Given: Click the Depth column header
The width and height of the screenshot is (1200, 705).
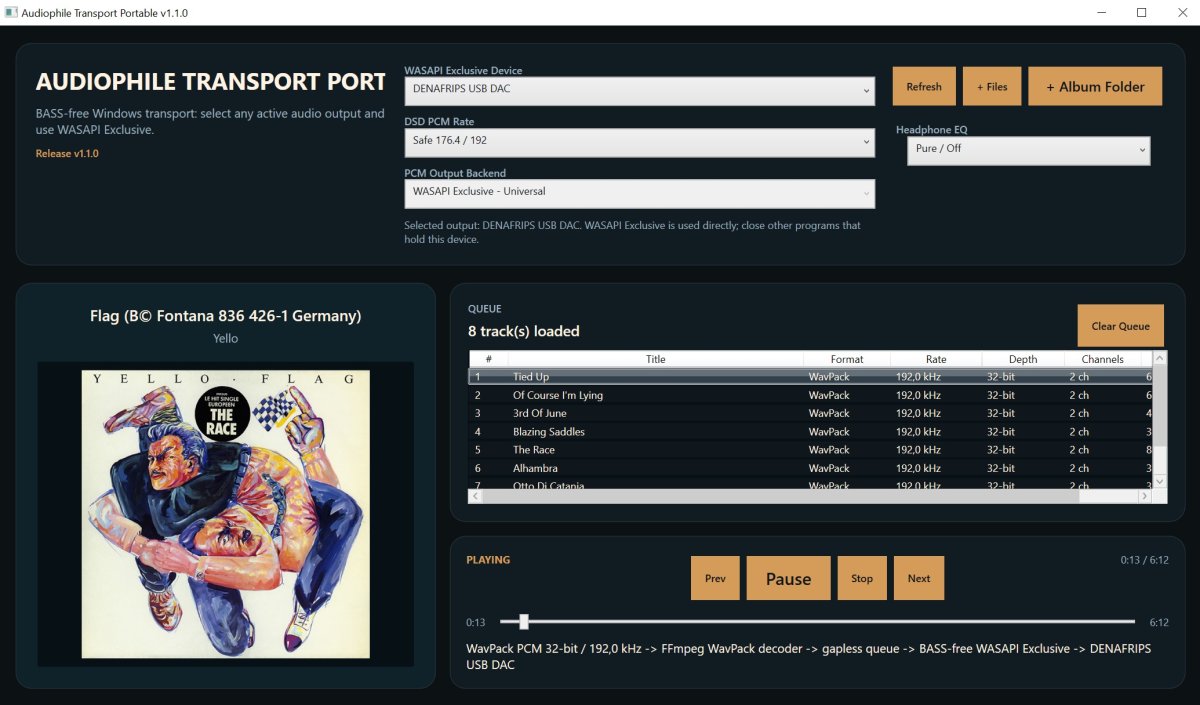Looking at the screenshot, I should tap(1023, 359).
